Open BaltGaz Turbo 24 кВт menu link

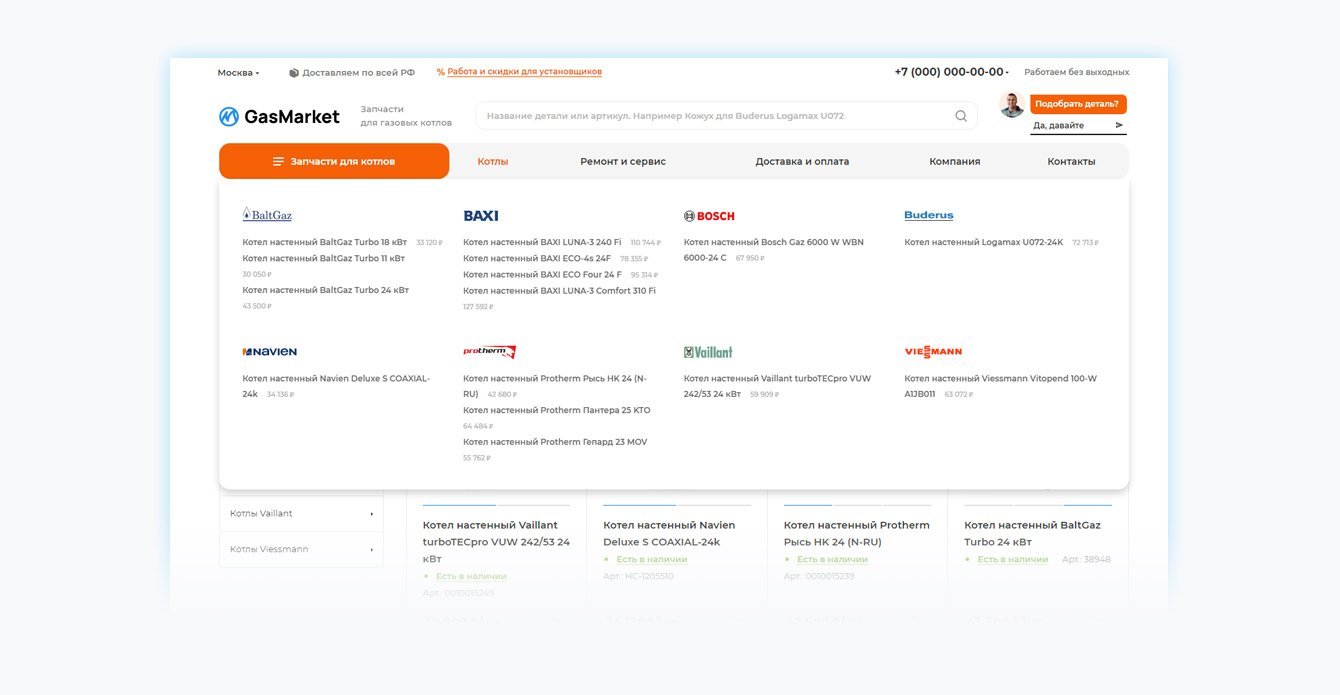(326, 290)
